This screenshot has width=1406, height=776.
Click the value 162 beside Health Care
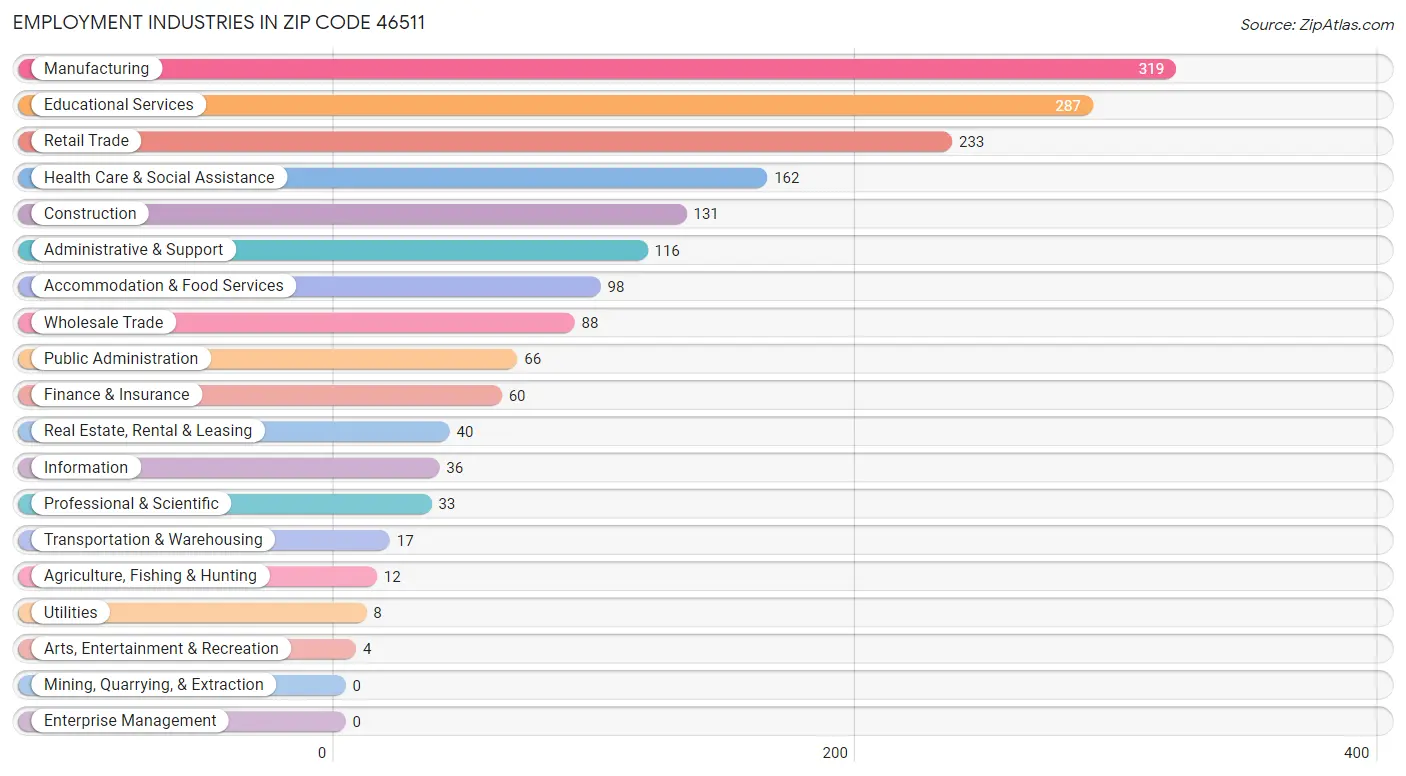click(787, 178)
